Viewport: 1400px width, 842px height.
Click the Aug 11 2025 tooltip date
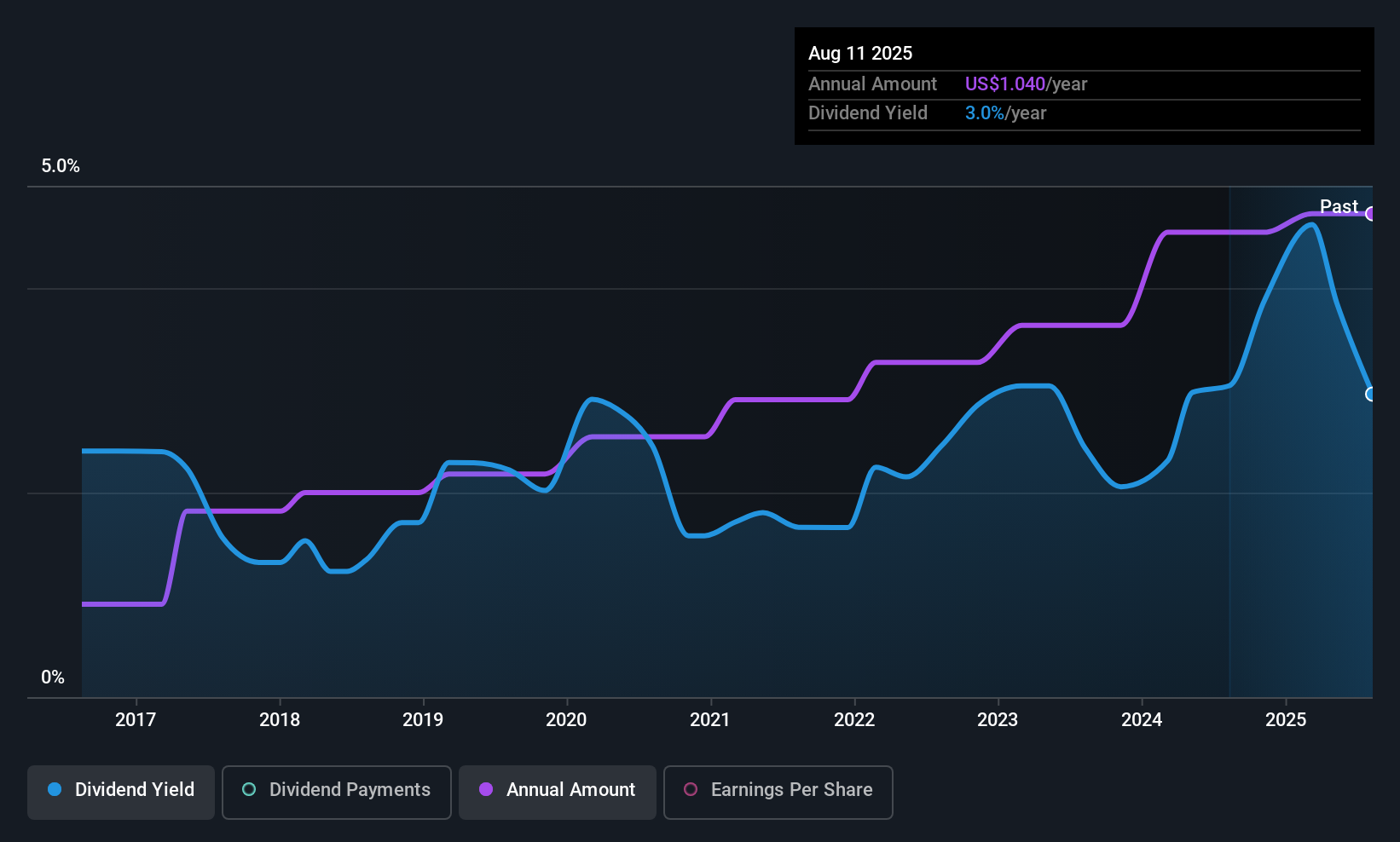coord(860,54)
